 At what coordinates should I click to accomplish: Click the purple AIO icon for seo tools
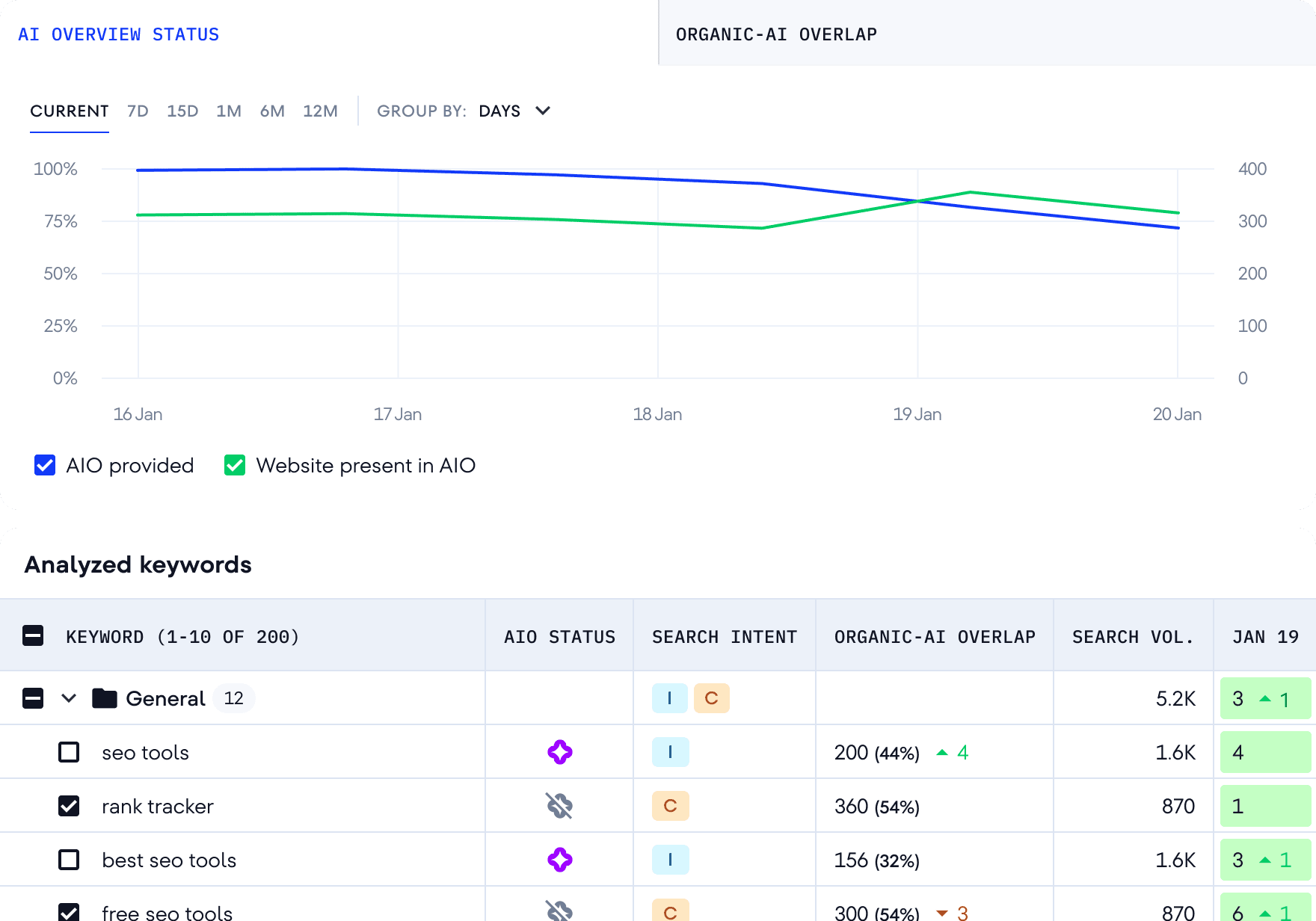click(x=559, y=752)
